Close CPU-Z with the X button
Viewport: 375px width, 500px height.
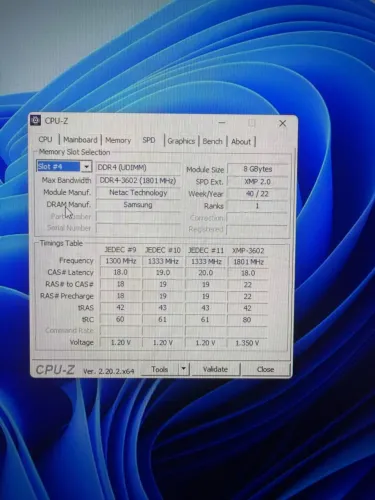coord(283,124)
